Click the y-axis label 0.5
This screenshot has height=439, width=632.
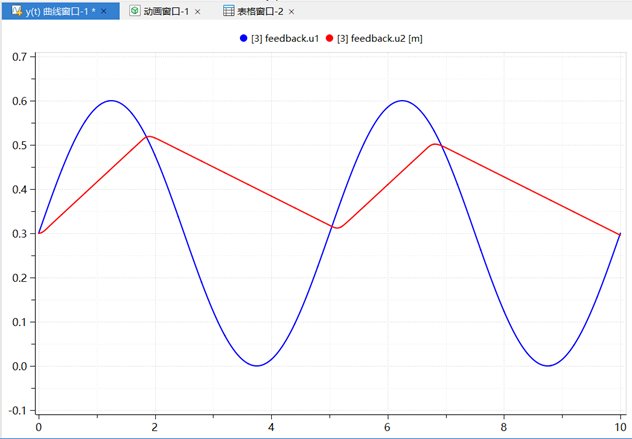[19, 145]
